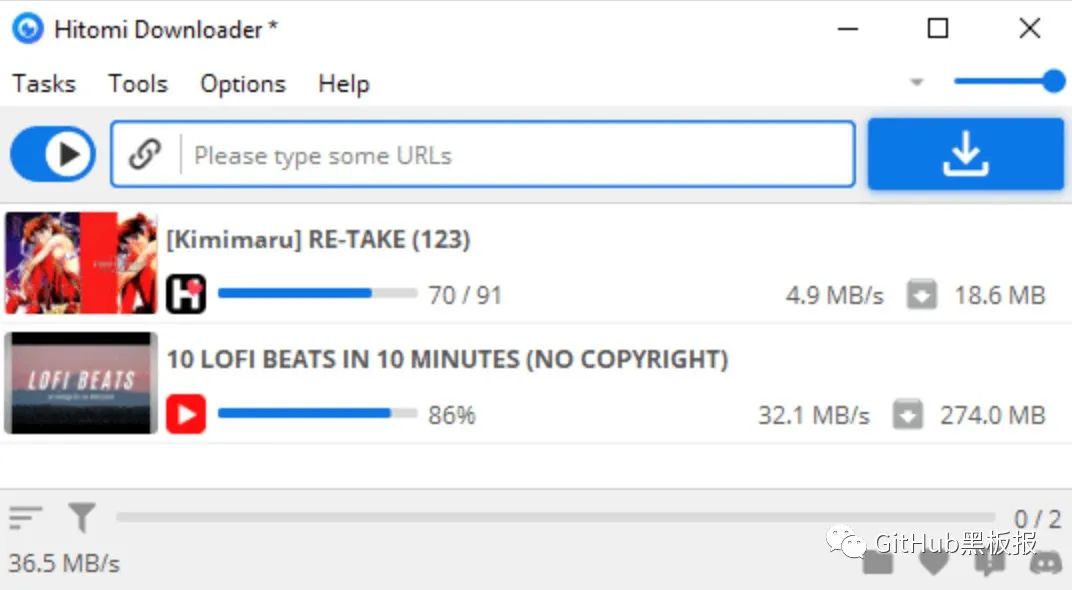Open the Options menu
Image resolution: width=1072 pixels, height=590 pixels.
[243, 83]
